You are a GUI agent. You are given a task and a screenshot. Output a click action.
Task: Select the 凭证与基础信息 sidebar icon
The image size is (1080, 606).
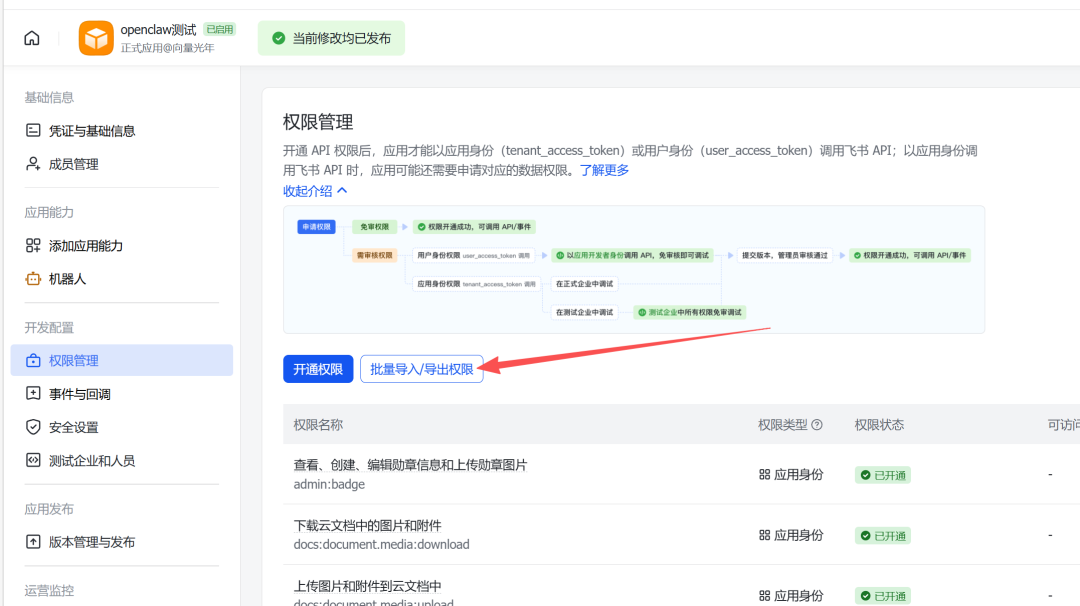pyautogui.click(x=33, y=130)
